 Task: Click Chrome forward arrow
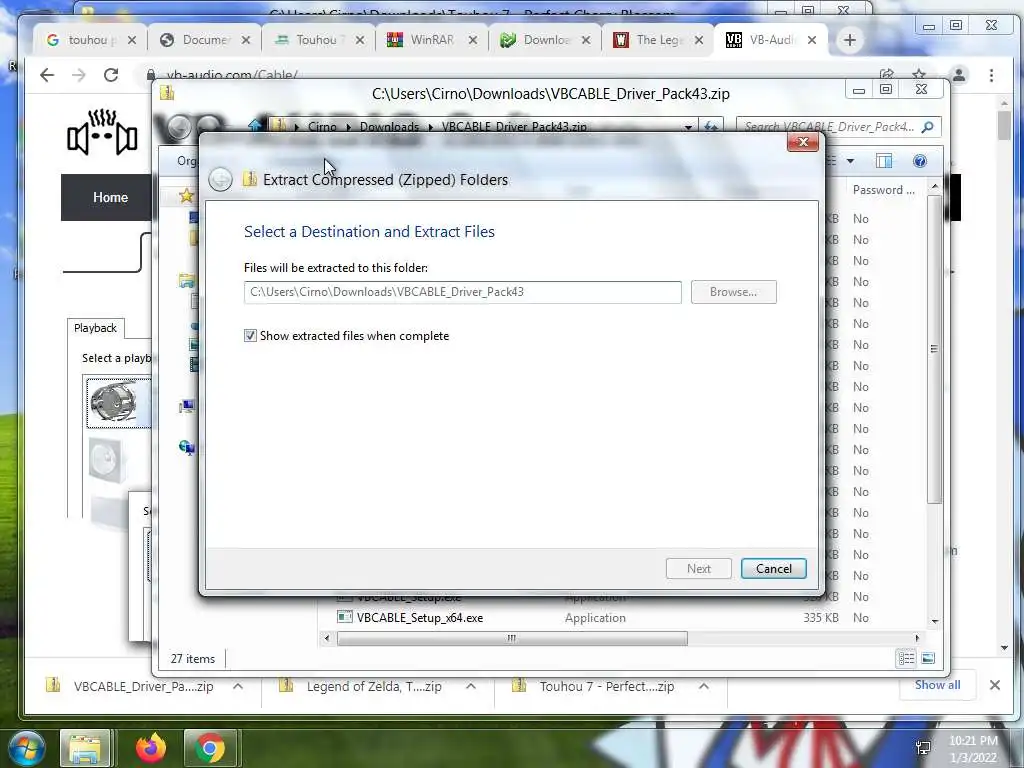click(79, 75)
